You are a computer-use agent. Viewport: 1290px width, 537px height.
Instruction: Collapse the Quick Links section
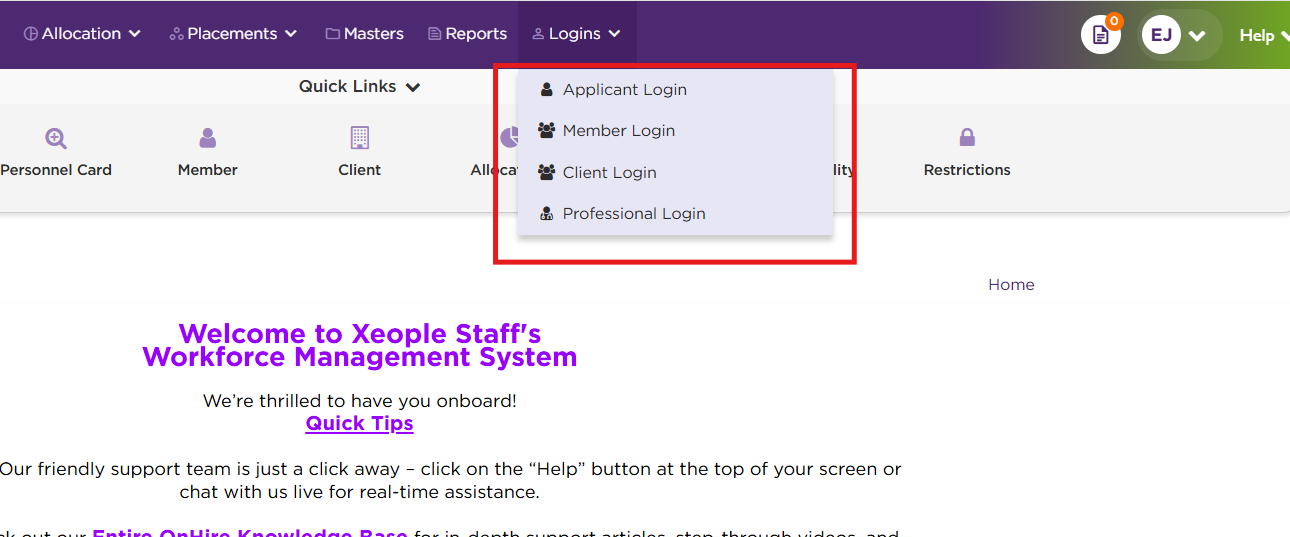(x=359, y=87)
